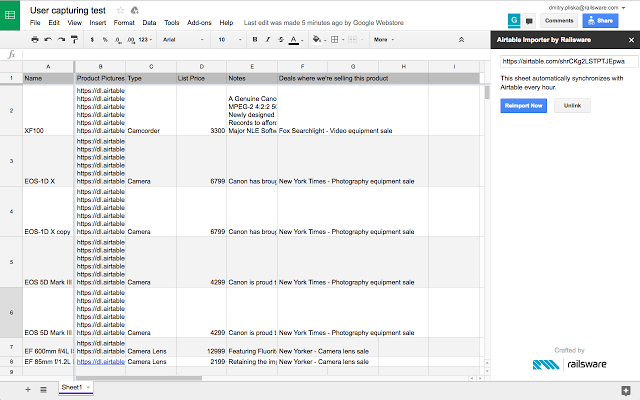Redo the last action

pos(61,40)
